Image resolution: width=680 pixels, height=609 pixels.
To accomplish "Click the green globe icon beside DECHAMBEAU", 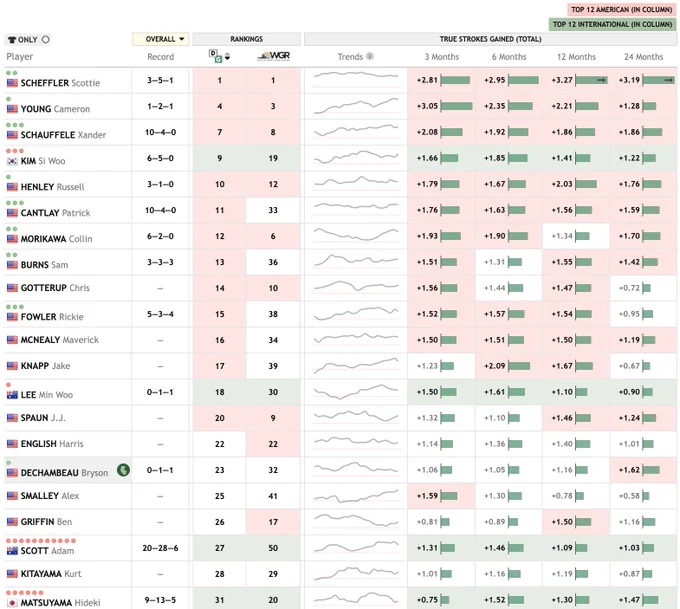I will click(124, 470).
